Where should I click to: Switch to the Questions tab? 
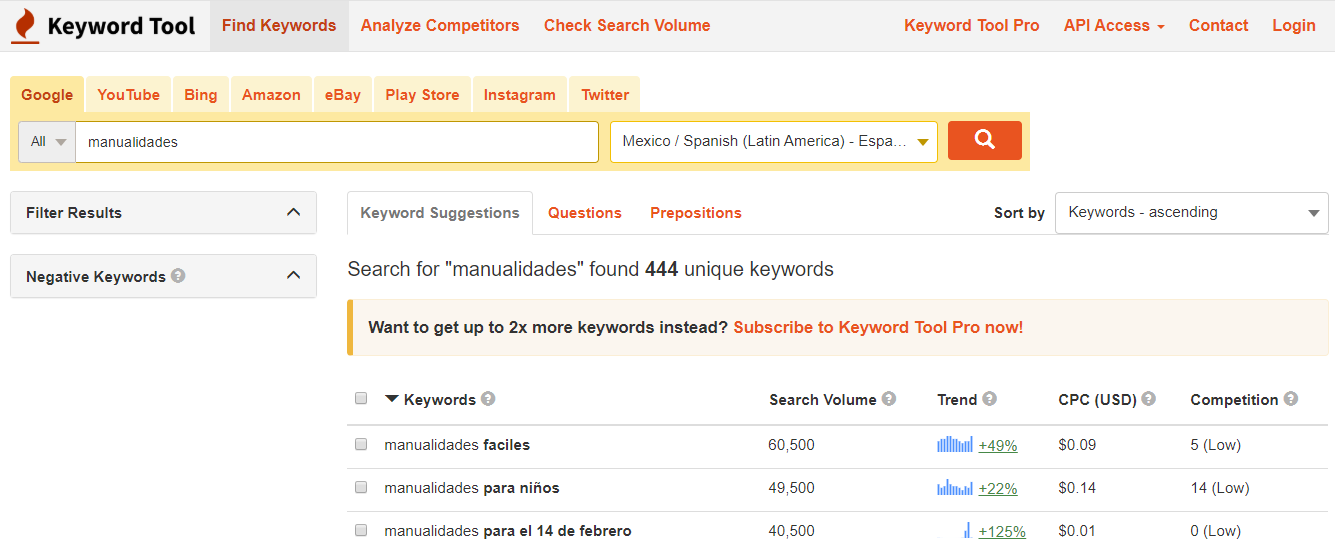[x=584, y=213]
